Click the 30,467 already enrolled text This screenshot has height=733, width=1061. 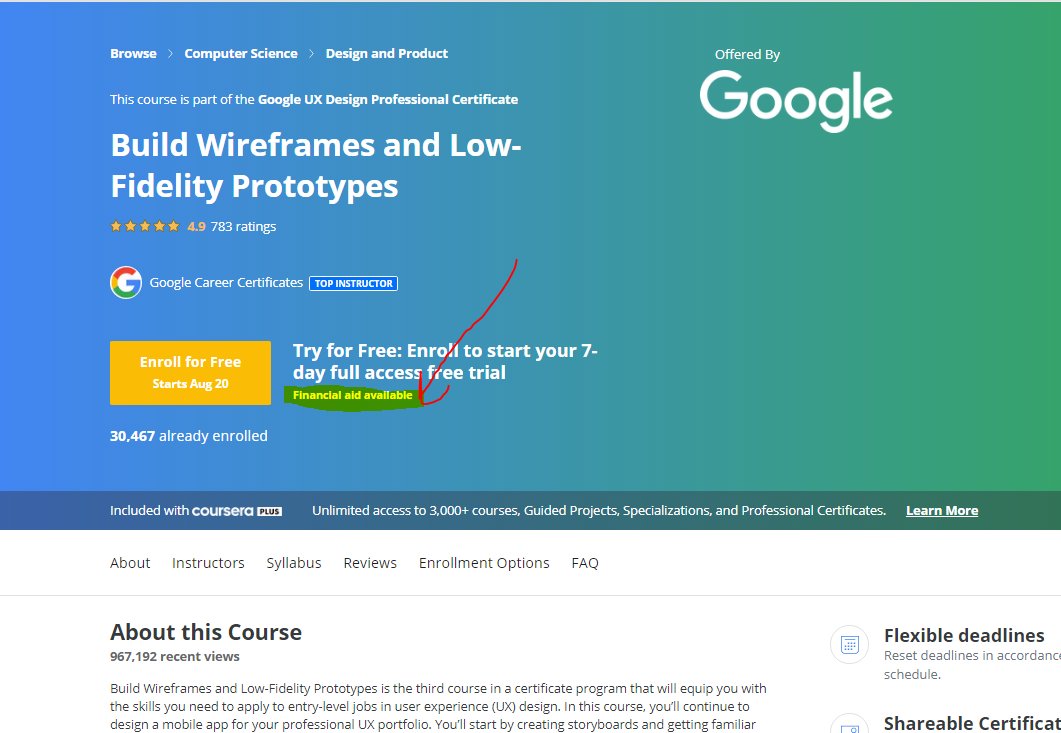coord(189,436)
